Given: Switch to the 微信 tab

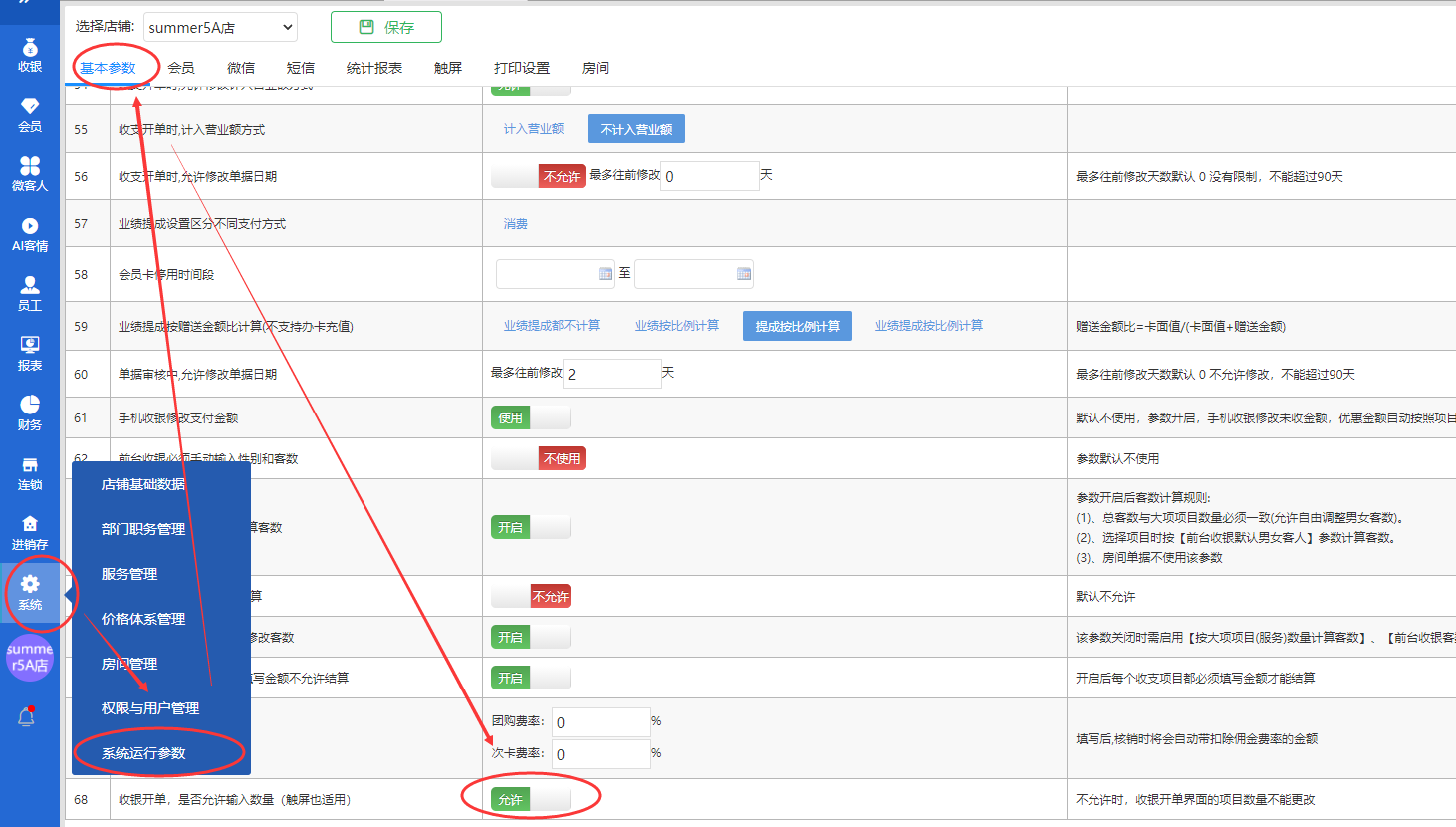Looking at the screenshot, I should point(241,68).
